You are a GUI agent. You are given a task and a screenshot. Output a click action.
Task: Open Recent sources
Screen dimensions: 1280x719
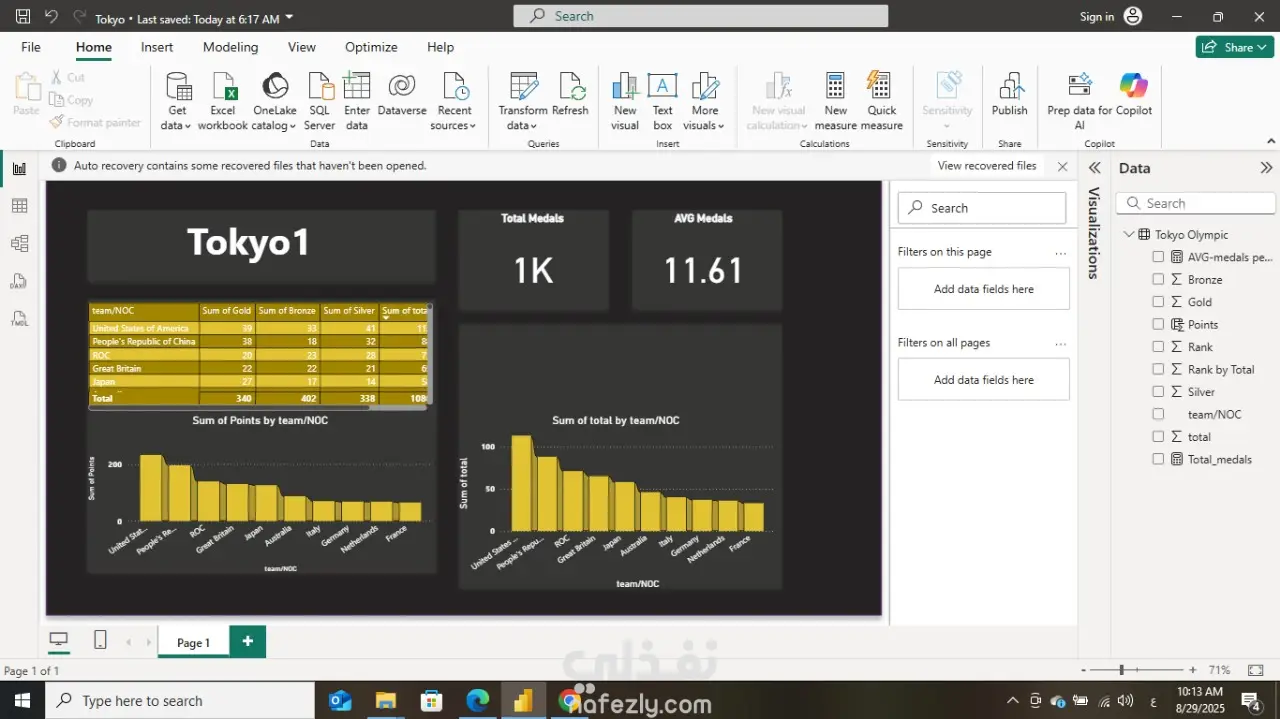pos(454,101)
